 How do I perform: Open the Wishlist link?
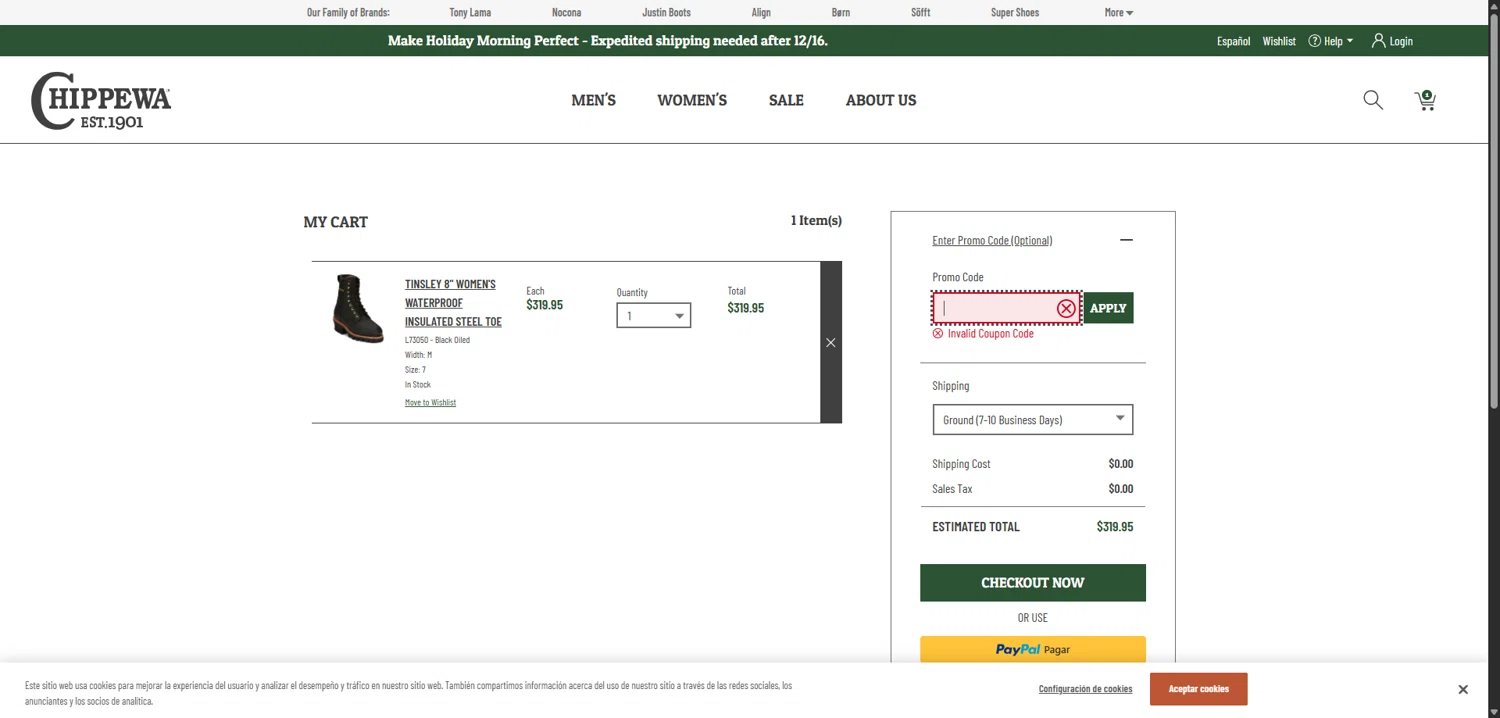click(x=1279, y=41)
